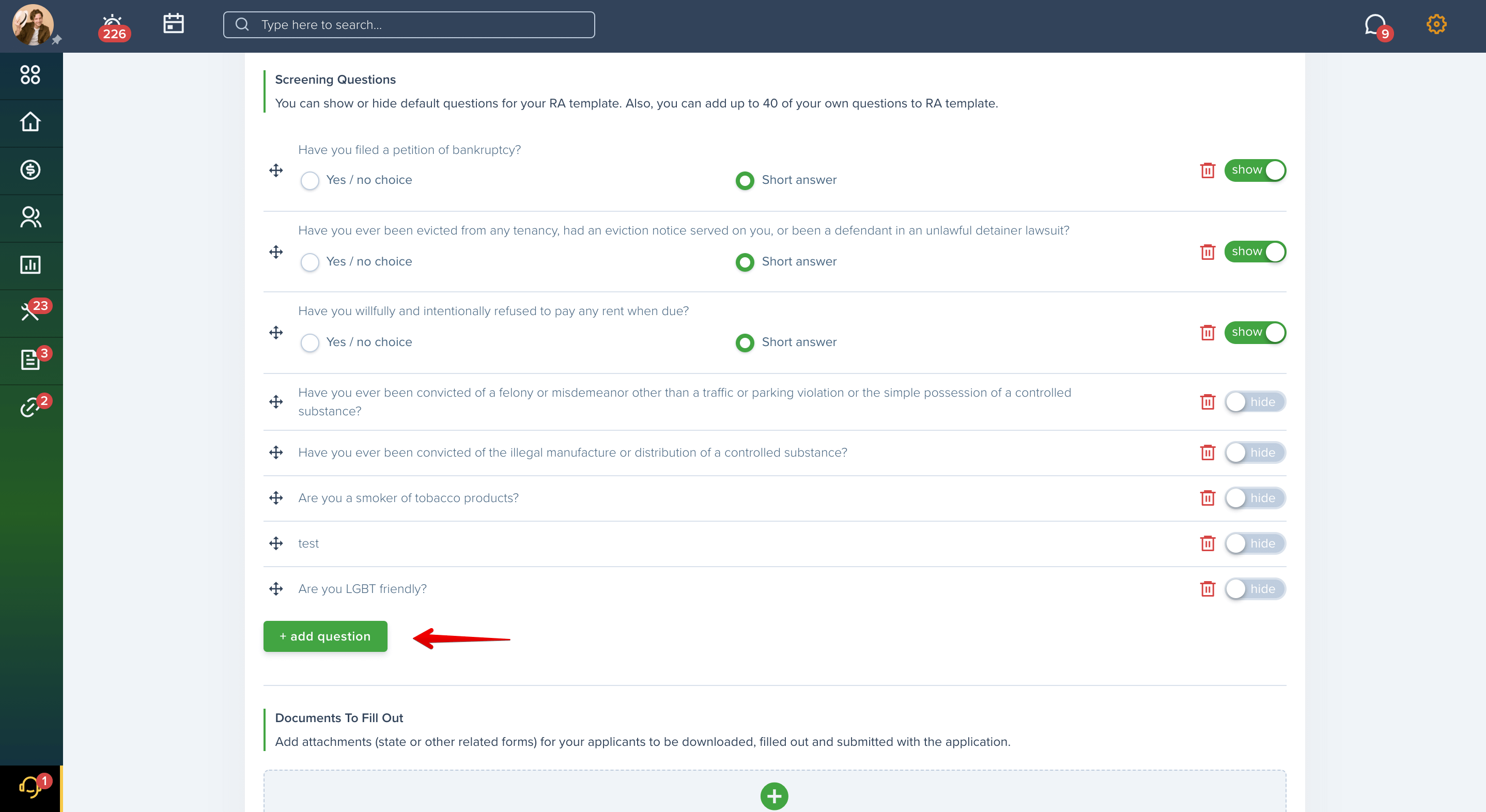Screen dimensions: 1486x812
Task: Toggle show switch for refused rent question
Action: 1255,332
